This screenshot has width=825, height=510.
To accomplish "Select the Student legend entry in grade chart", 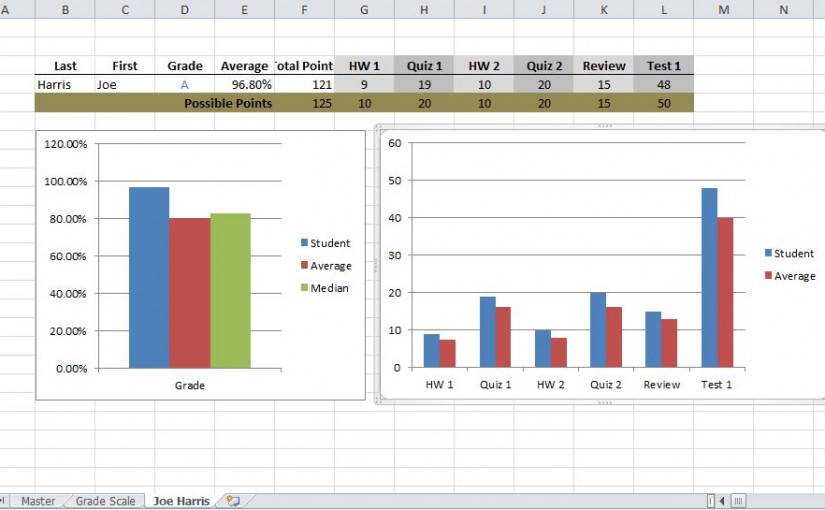I will (x=324, y=243).
